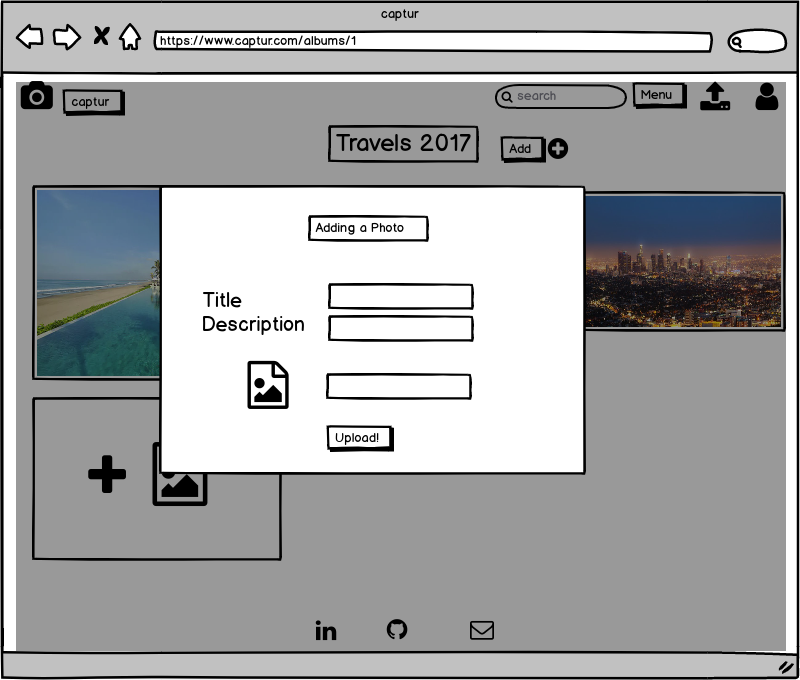Click the Adding a Photo heading

click(368, 228)
